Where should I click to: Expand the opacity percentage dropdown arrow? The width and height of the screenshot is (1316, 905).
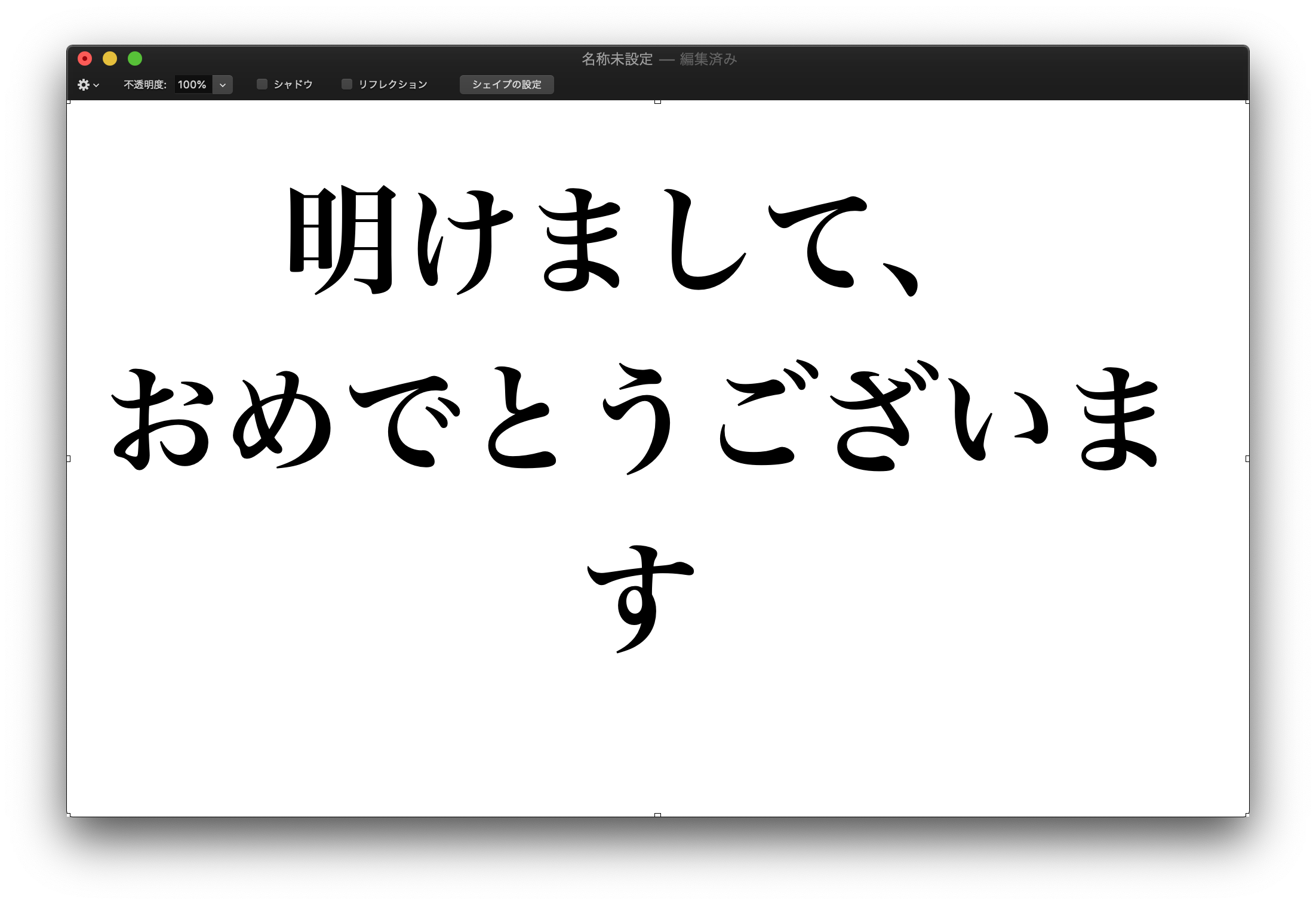pos(223,85)
